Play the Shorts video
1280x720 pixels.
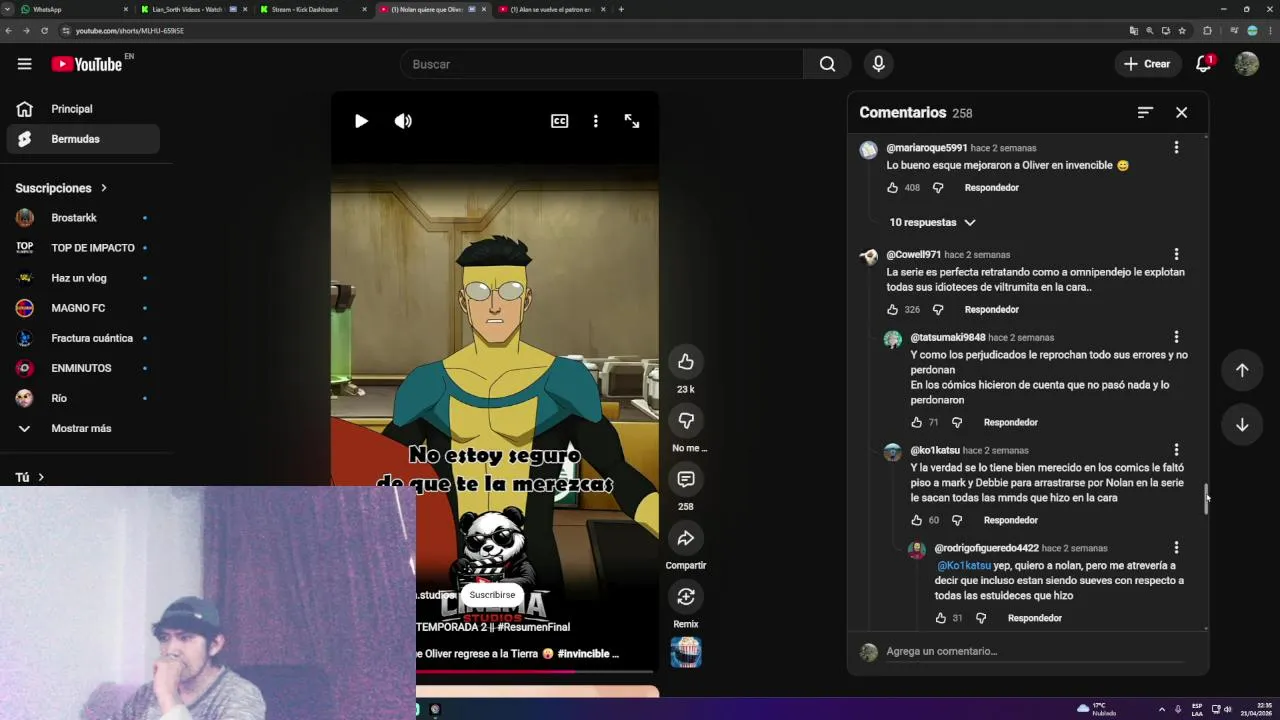361,121
